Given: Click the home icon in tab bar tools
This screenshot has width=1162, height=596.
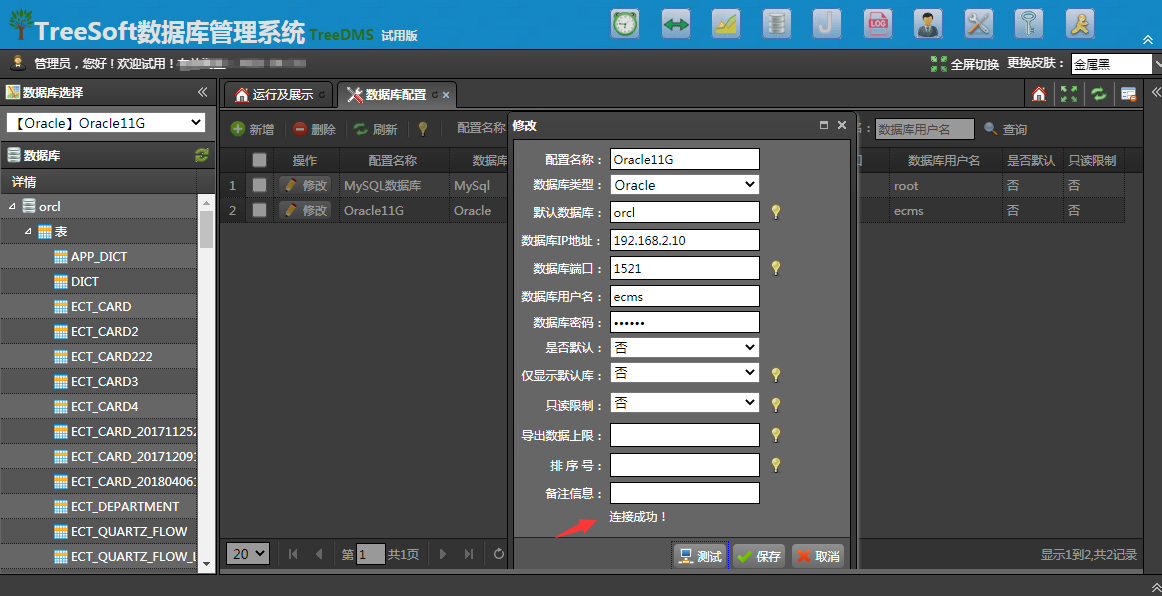Looking at the screenshot, I should [1039, 94].
